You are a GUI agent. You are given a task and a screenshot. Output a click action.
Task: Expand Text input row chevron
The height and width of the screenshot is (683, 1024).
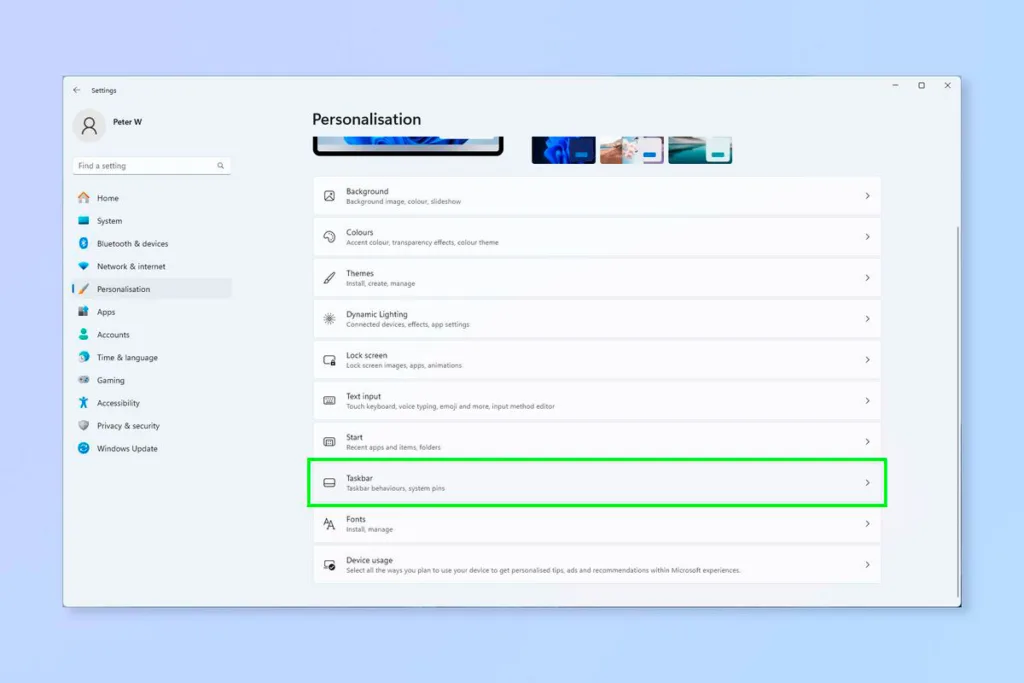click(x=867, y=400)
